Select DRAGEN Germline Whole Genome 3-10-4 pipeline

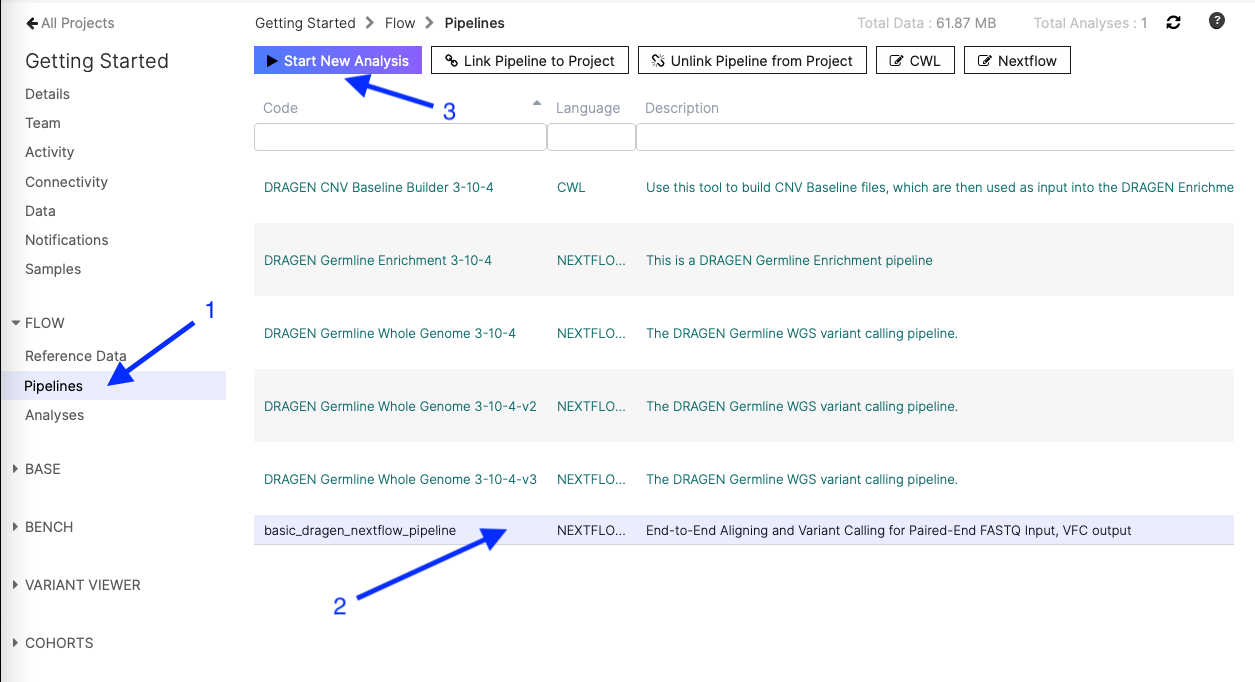coord(390,333)
